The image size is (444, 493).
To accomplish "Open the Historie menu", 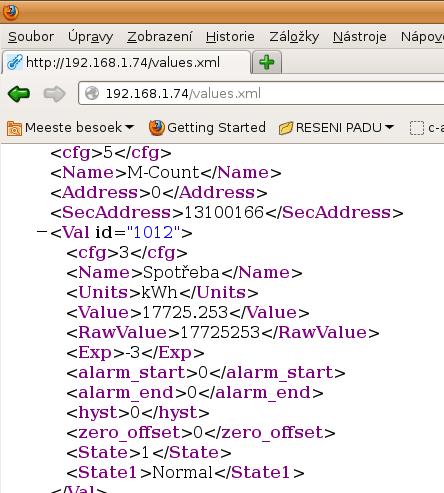I will [230, 37].
